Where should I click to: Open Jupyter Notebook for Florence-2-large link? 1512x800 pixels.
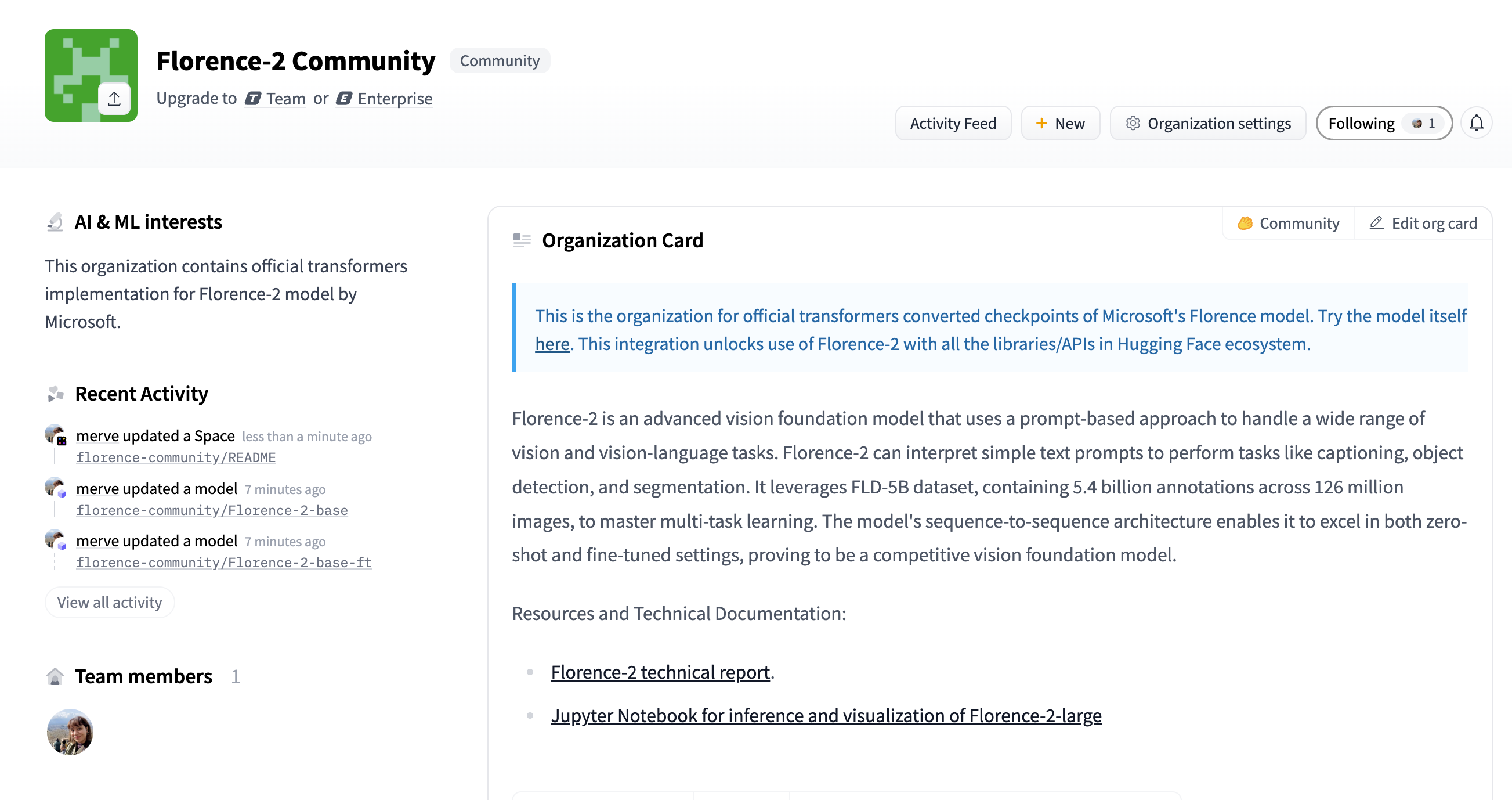pyautogui.click(x=825, y=715)
